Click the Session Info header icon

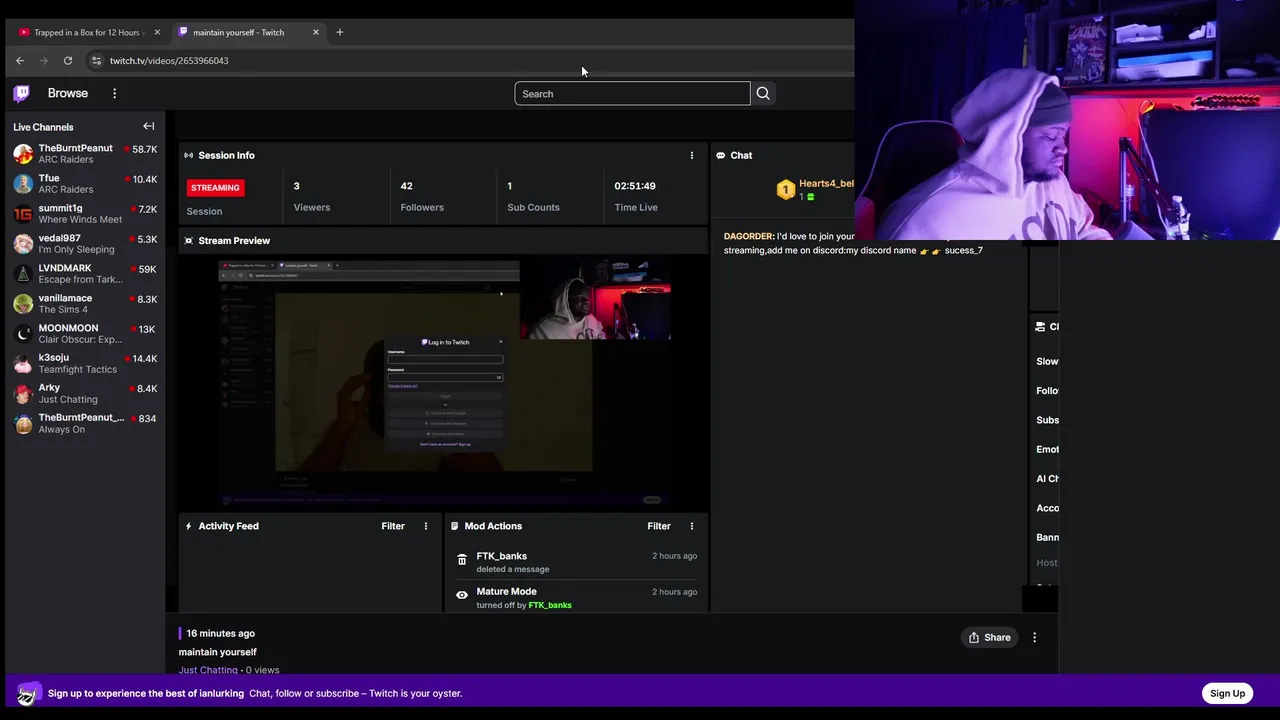pyautogui.click(x=188, y=155)
